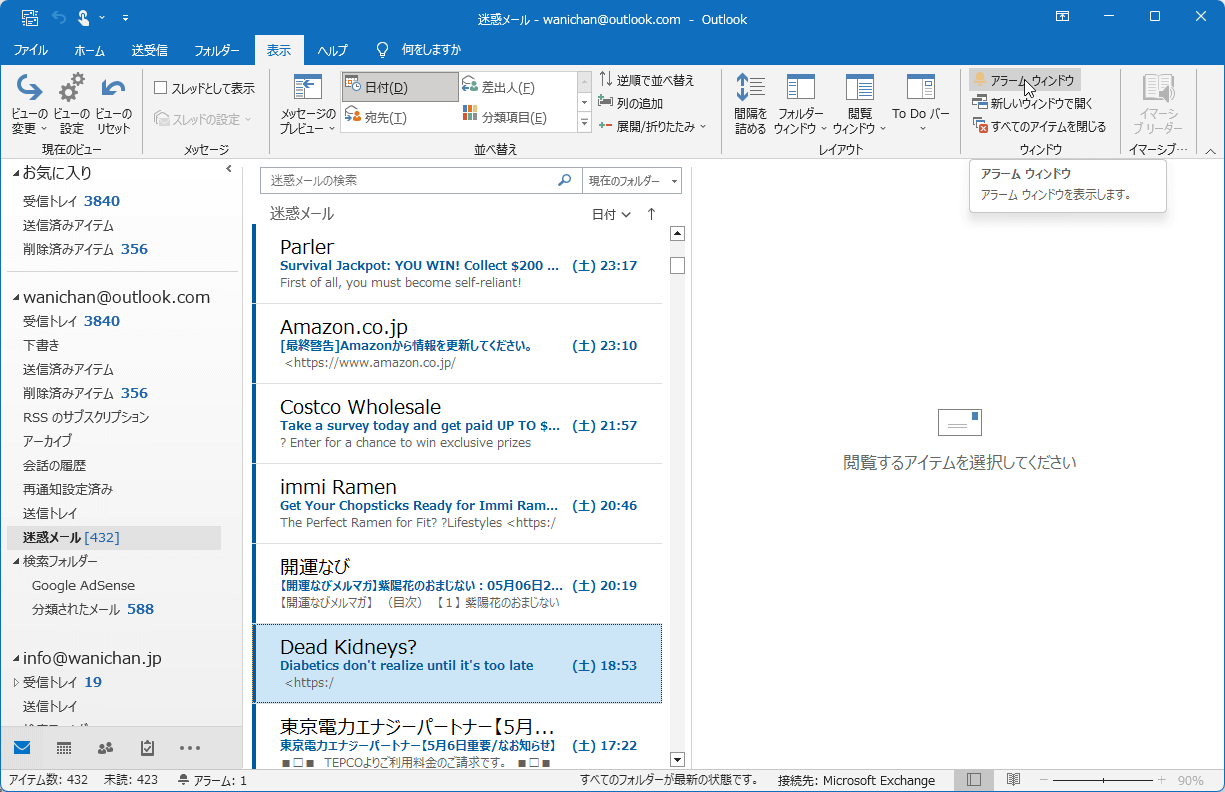1225x792 pixels.
Task: Switch to People navigation icon
Action: pos(106,747)
